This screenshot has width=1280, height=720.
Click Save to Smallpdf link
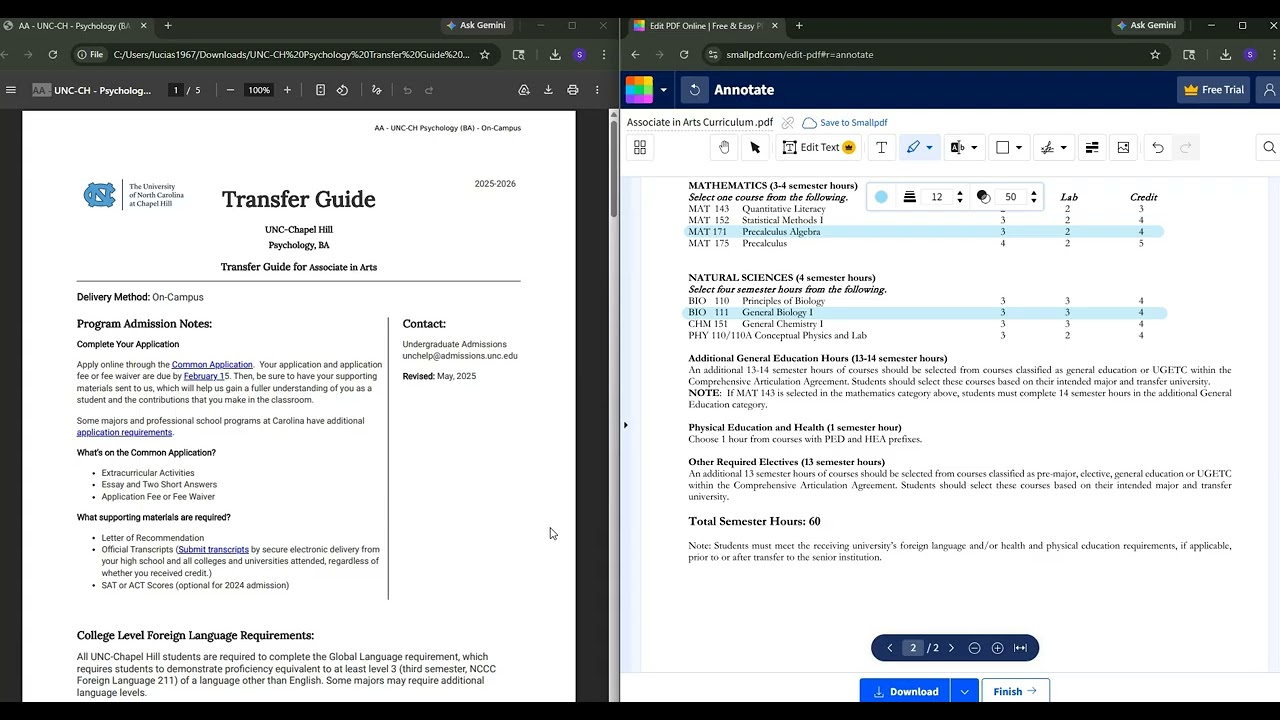845,123
